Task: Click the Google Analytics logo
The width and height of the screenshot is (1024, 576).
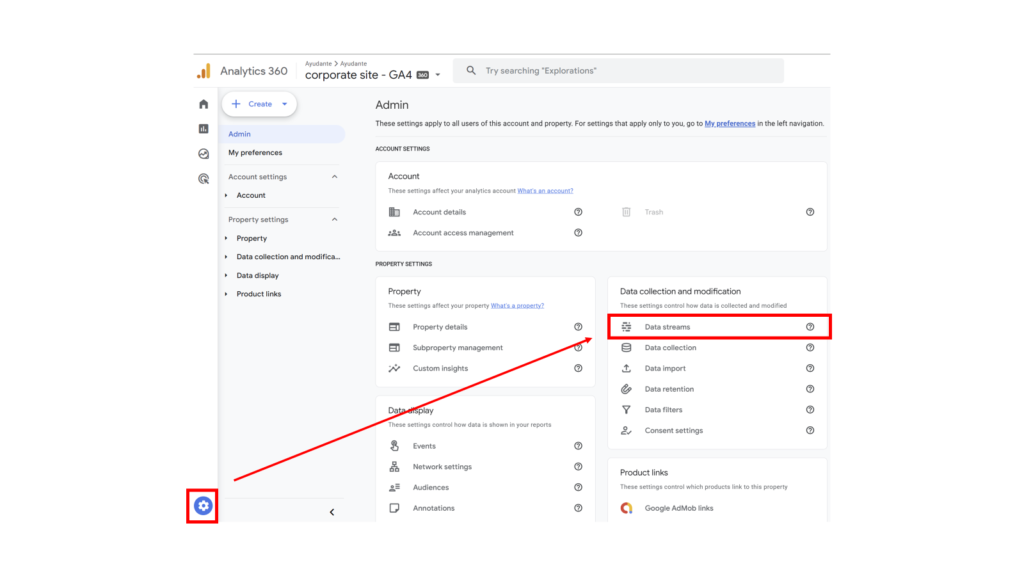Action: click(204, 71)
